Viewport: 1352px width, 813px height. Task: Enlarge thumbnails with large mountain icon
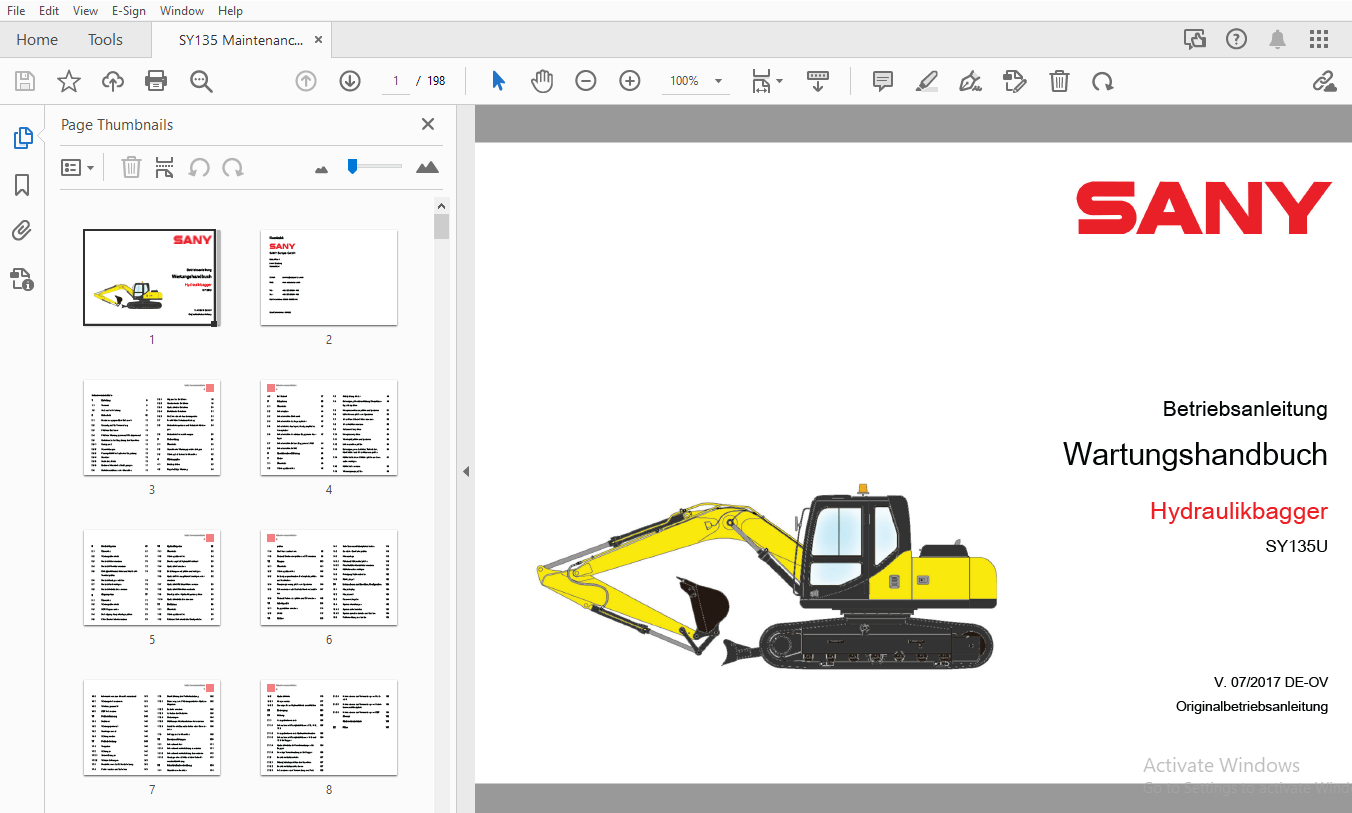[x=427, y=167]
